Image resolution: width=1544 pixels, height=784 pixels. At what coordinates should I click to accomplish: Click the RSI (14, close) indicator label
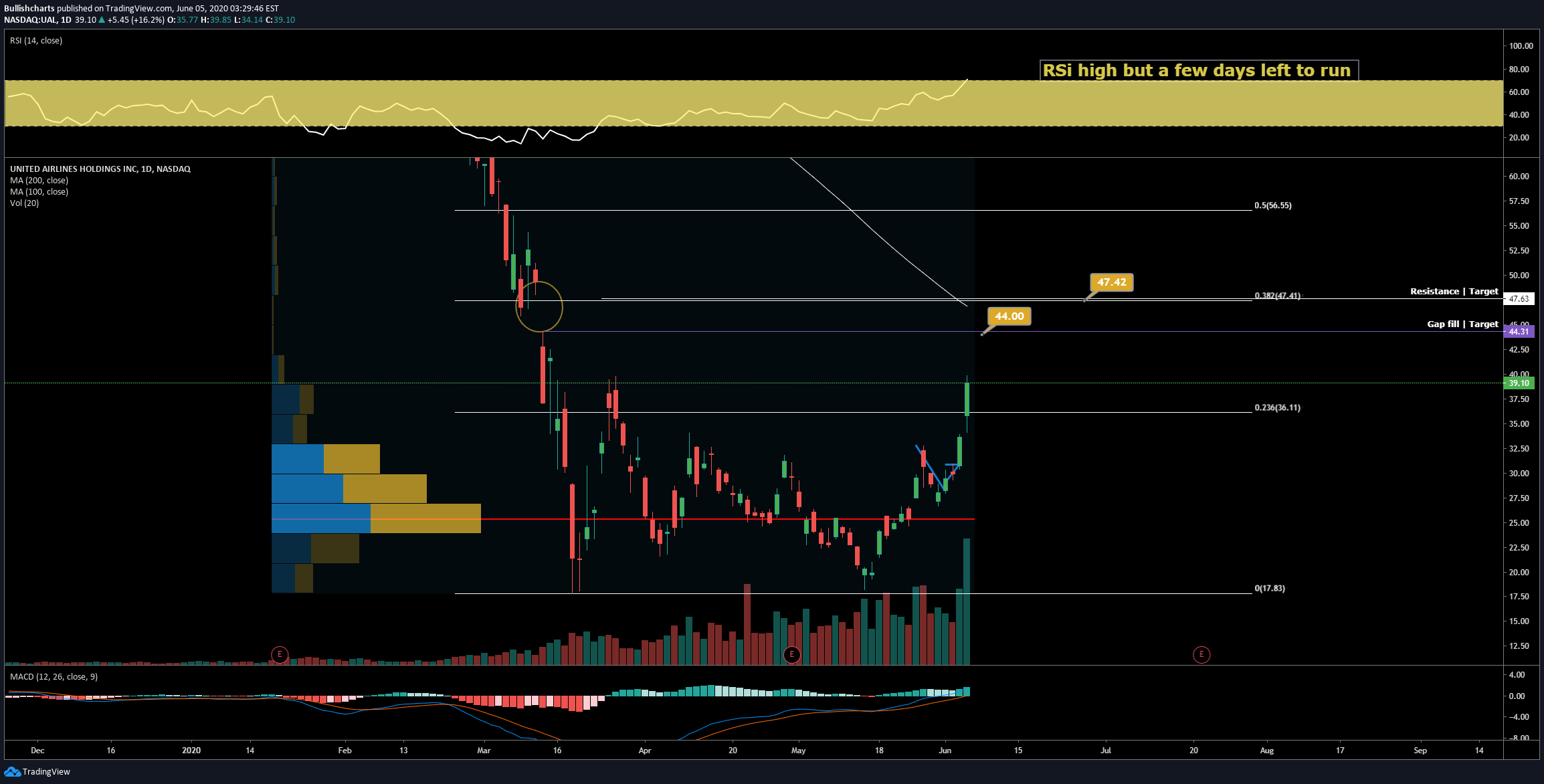(36, 41)
